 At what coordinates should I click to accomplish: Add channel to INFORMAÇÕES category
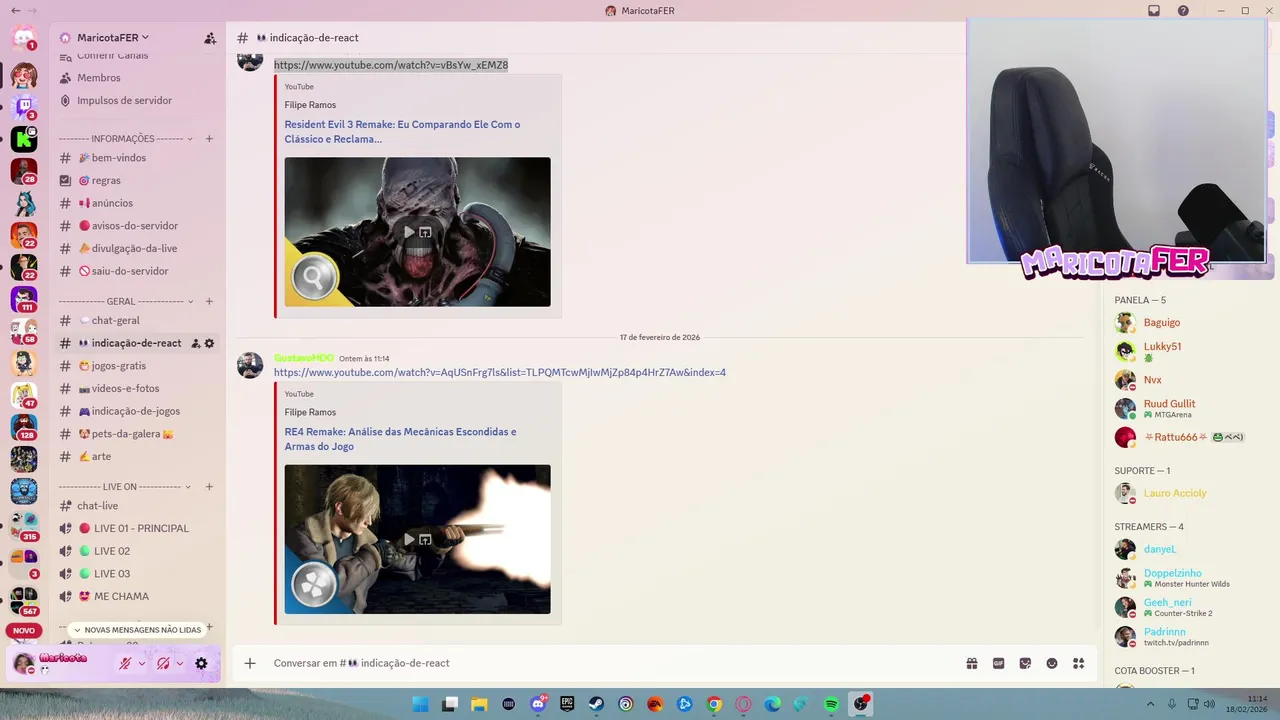209,139
